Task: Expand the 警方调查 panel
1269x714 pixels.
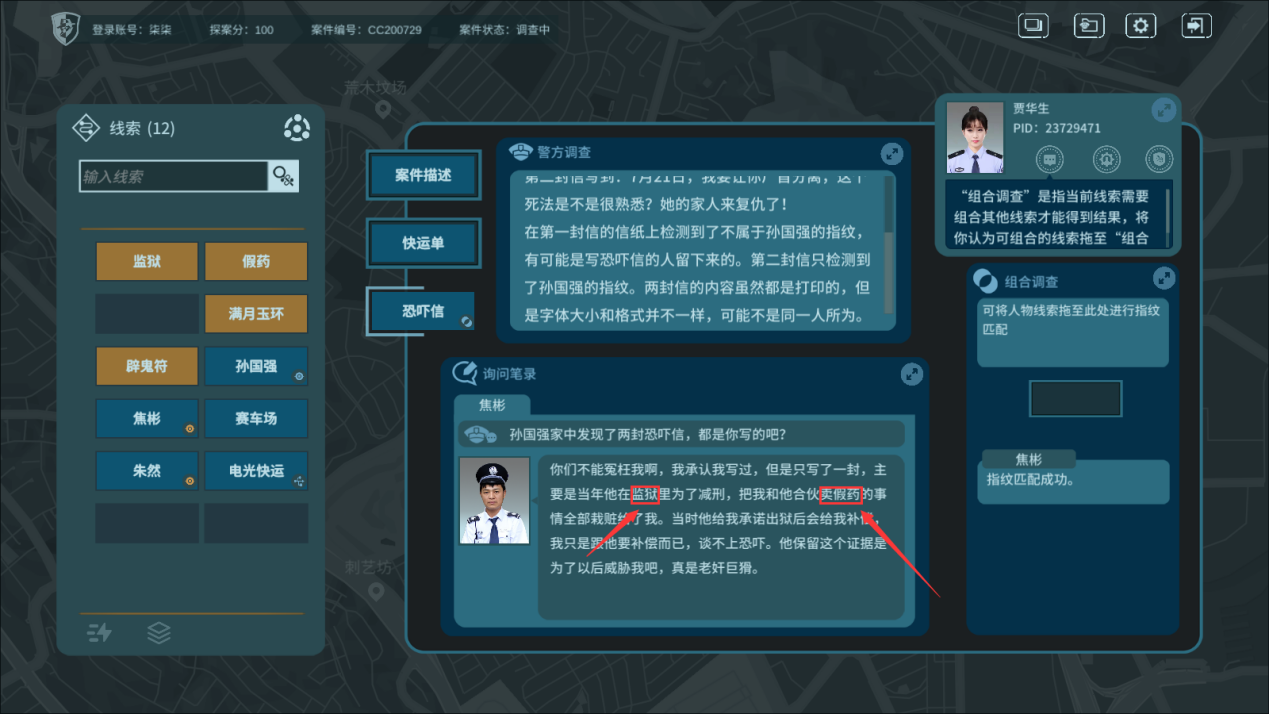Action: click(891, 154)
